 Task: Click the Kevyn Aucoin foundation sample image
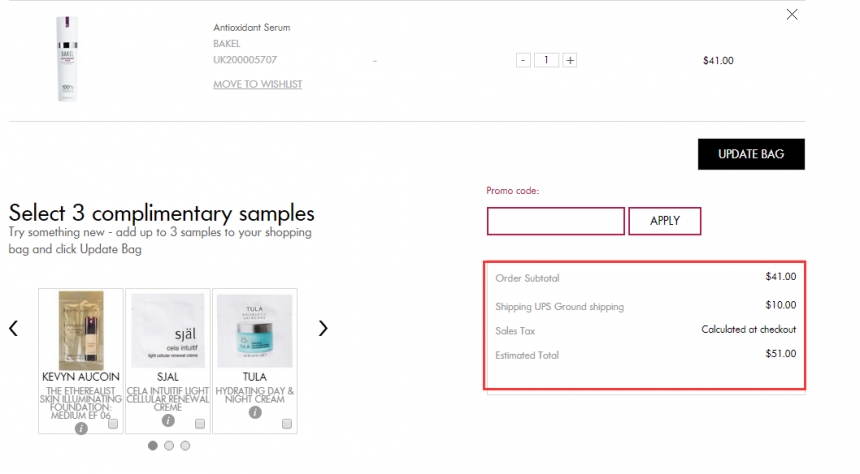[x=81, y=330]
